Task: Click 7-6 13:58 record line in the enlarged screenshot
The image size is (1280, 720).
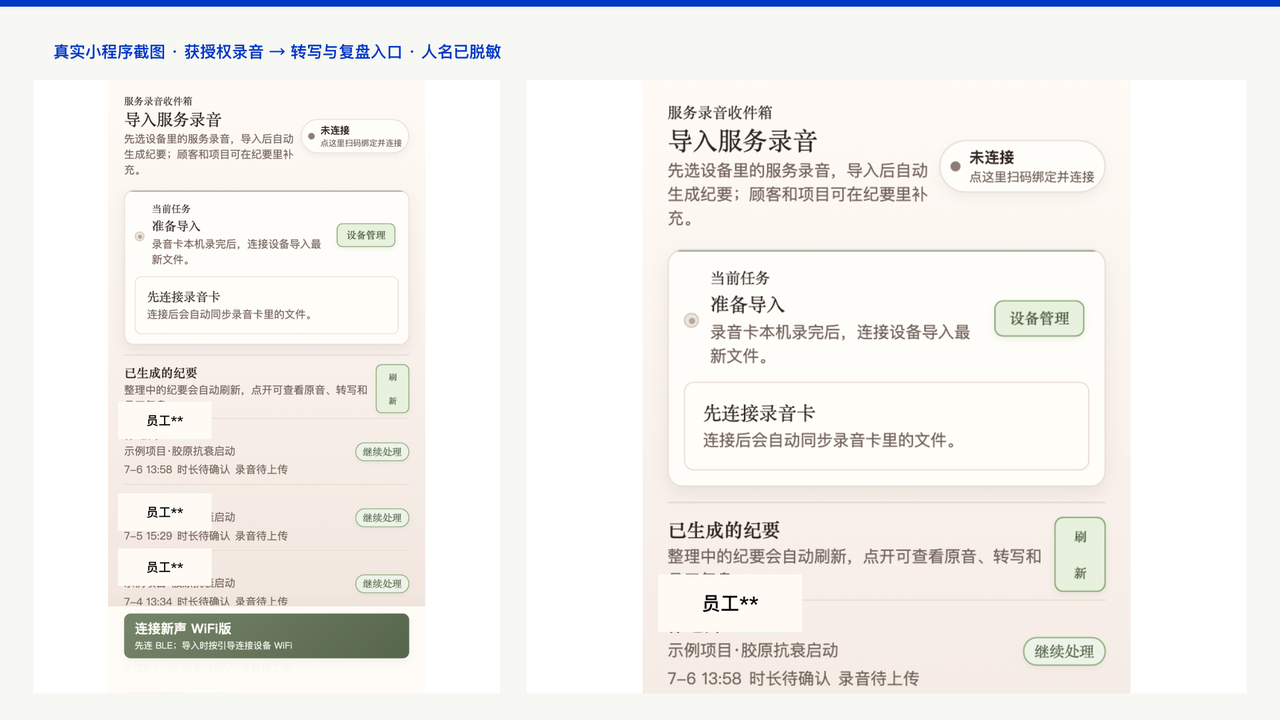Action: click(x=793, y=679)
